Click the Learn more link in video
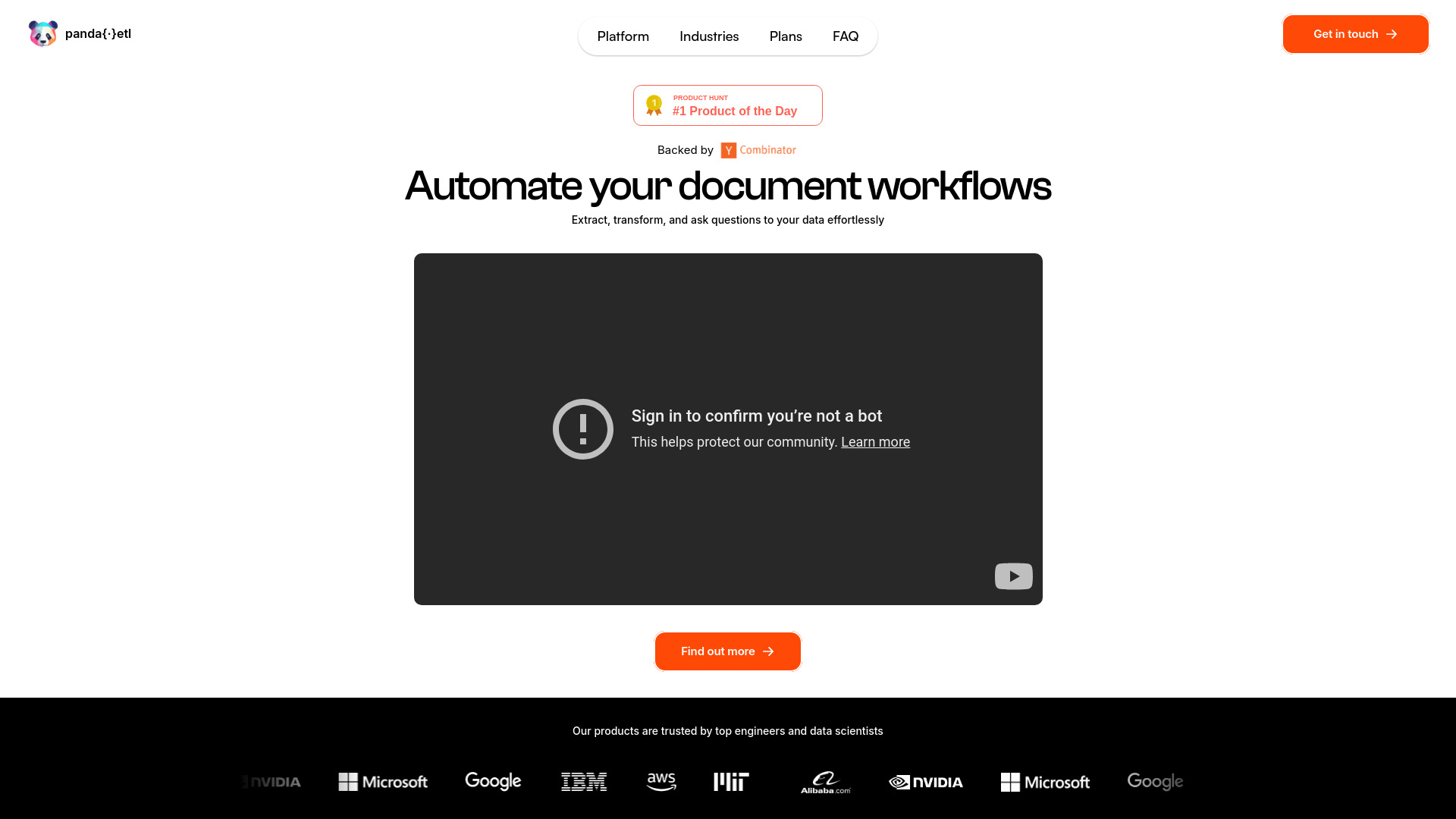The height and width of the screenshot is (819, 1456). point(875,441)
